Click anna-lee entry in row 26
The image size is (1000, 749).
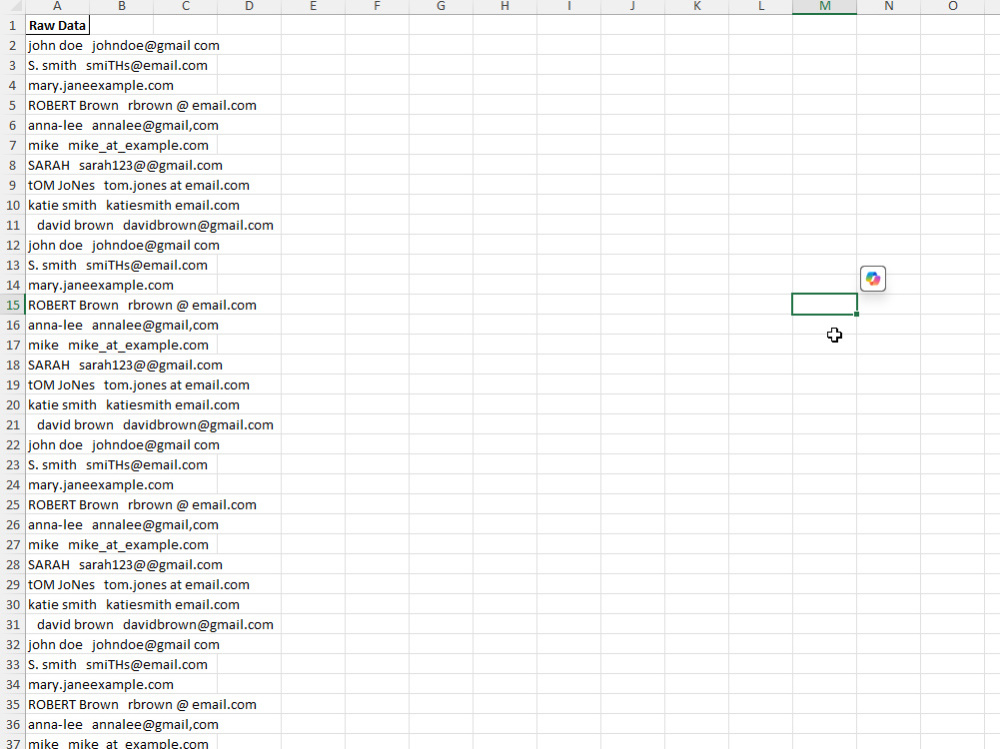tap(123, 525)
